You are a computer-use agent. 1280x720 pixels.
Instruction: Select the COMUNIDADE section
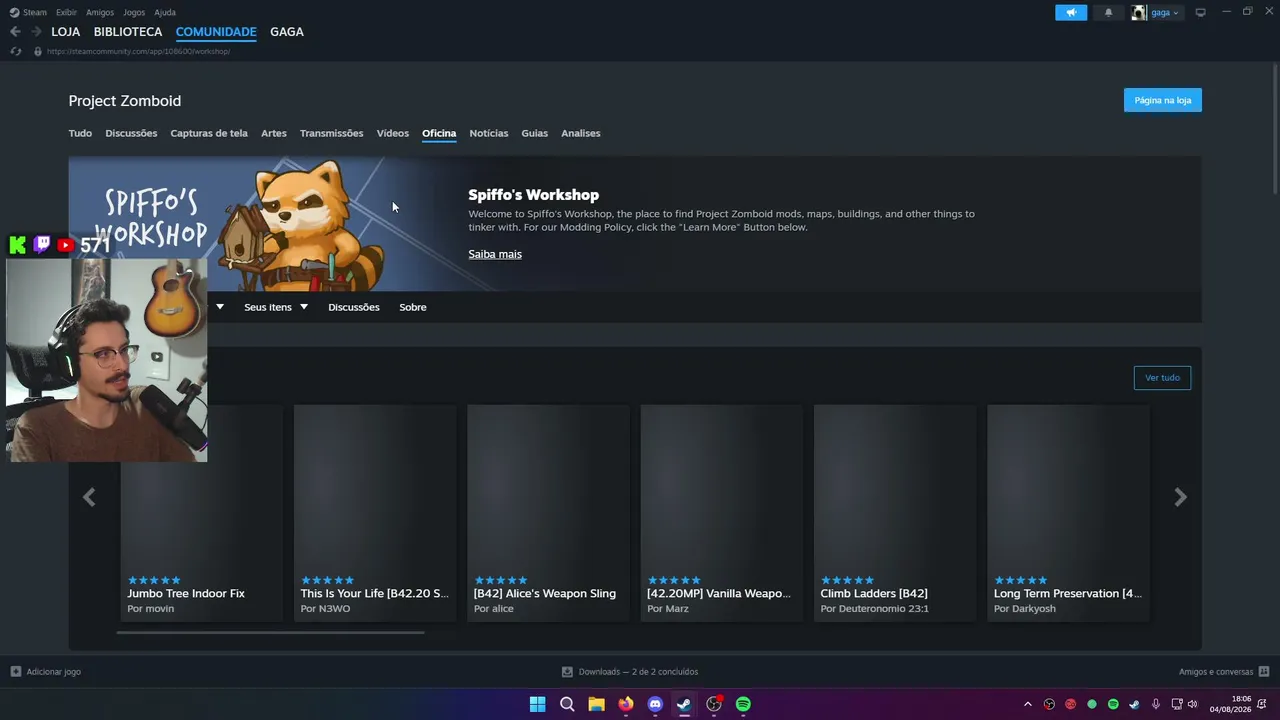[216, 32]
